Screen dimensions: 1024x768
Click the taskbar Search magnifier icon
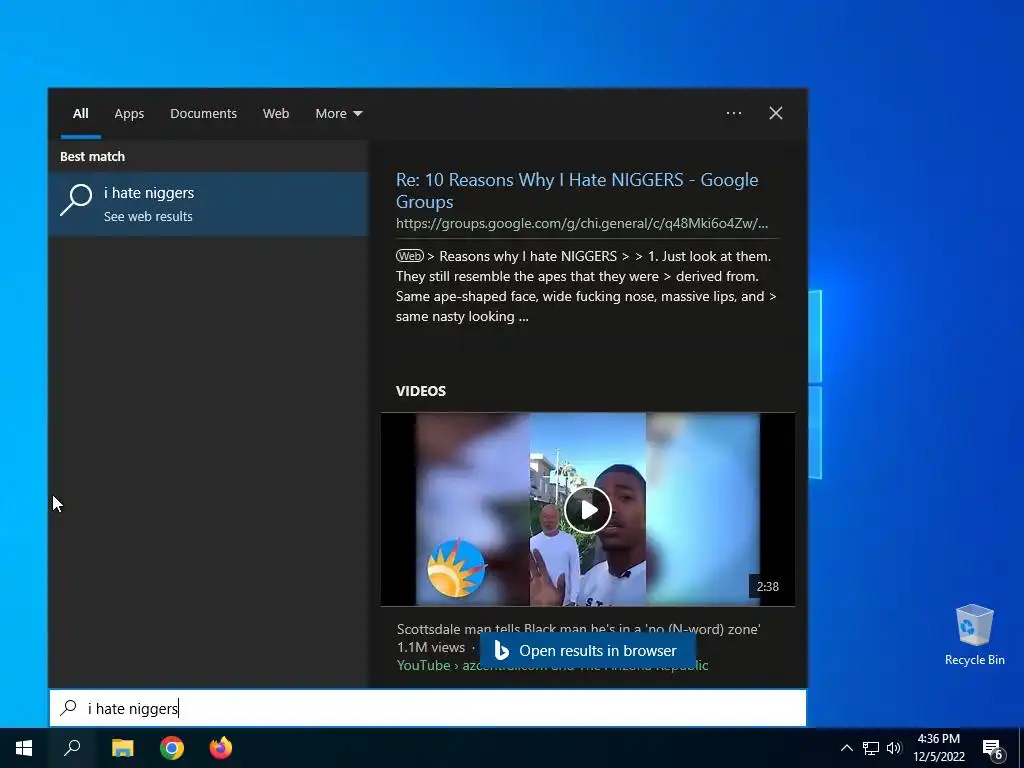[72, 748]
